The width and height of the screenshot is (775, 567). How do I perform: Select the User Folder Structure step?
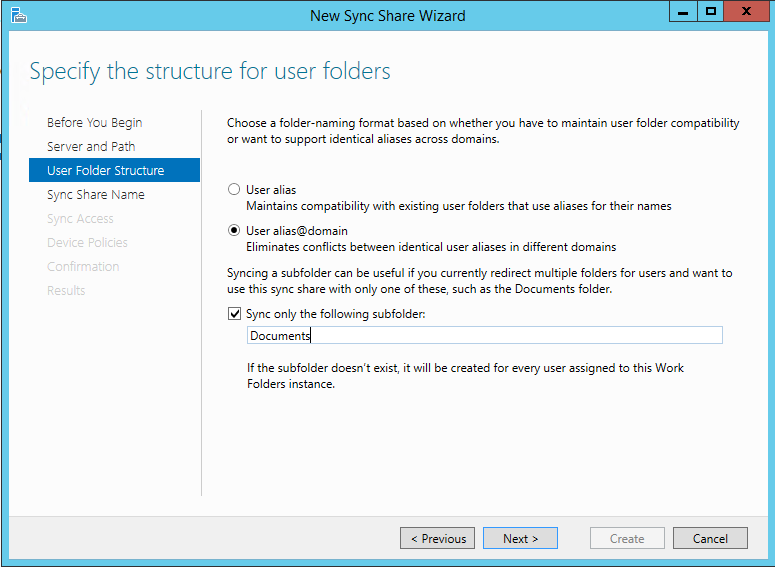[105, 171]
